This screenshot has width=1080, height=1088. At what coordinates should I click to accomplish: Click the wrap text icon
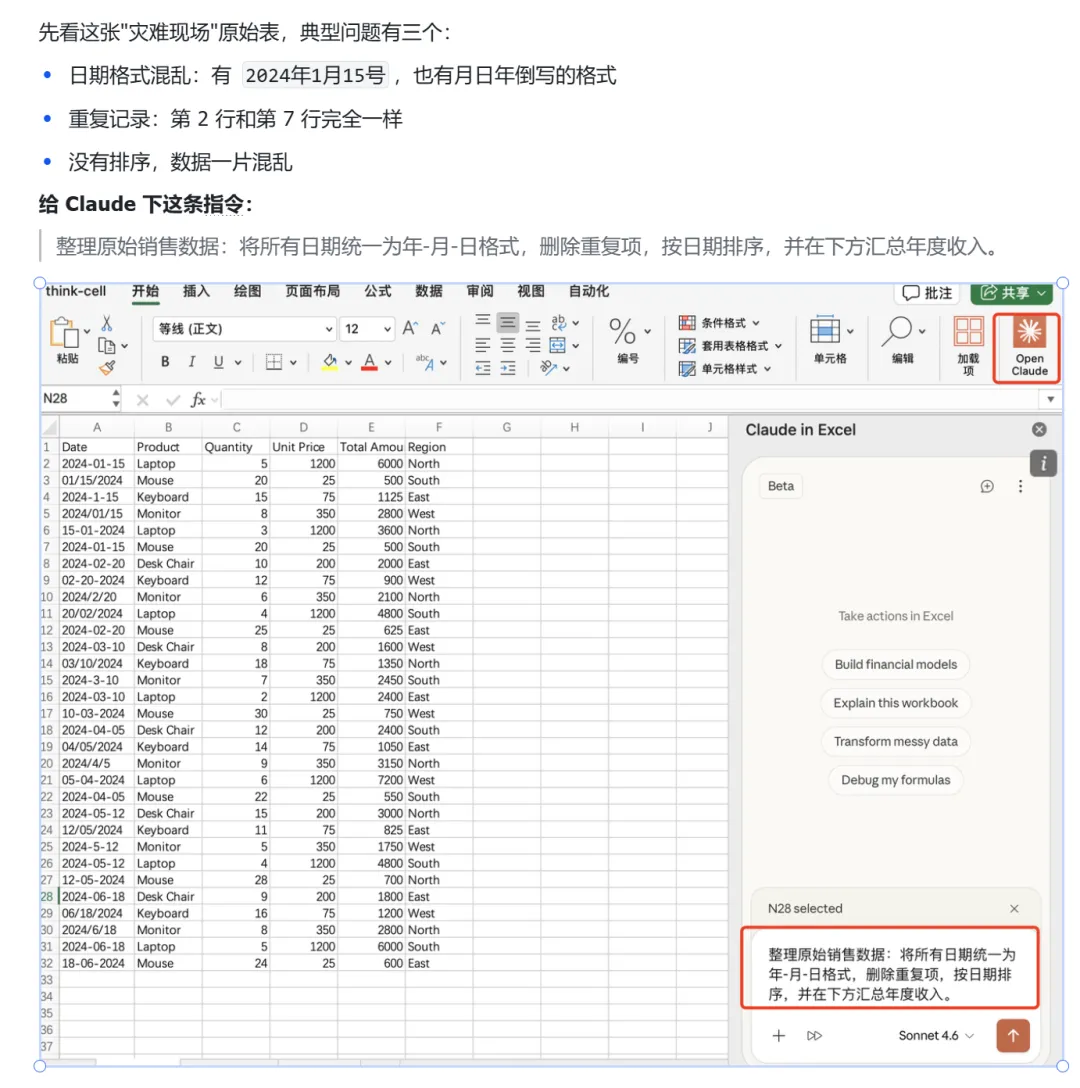click(x=559, y=323)
